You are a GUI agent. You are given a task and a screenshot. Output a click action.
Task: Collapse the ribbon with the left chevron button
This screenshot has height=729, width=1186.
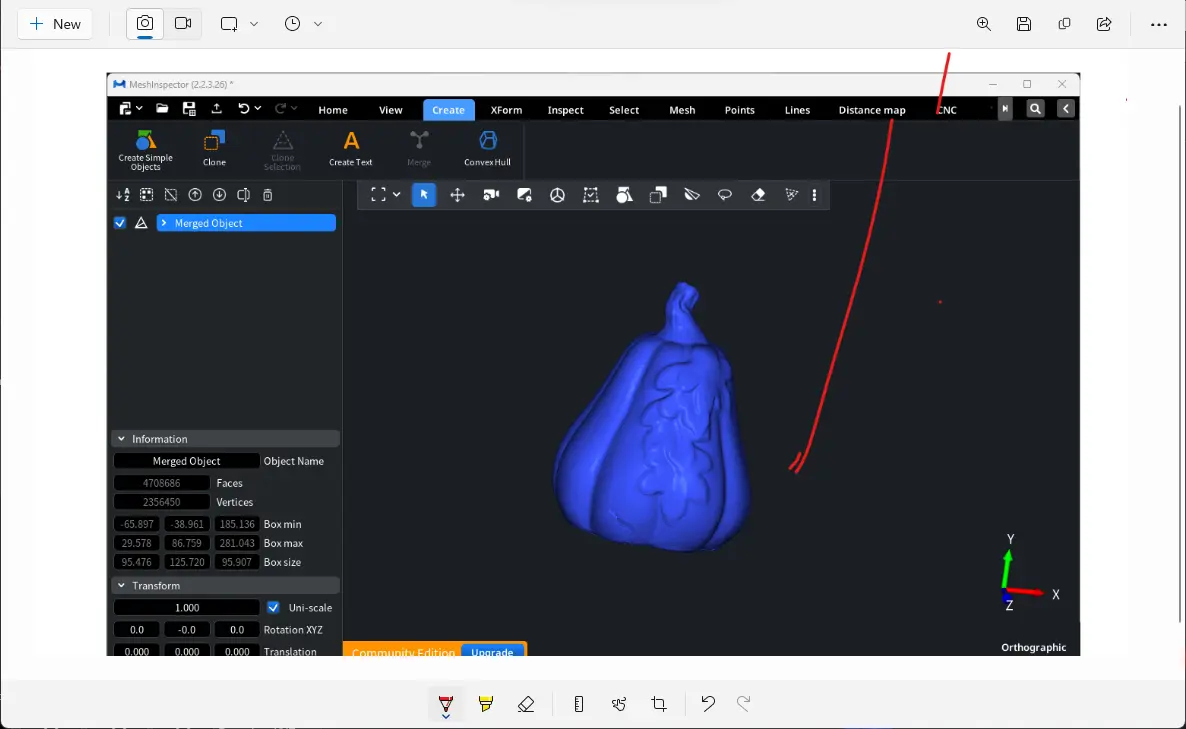(x=1066, y=109)
